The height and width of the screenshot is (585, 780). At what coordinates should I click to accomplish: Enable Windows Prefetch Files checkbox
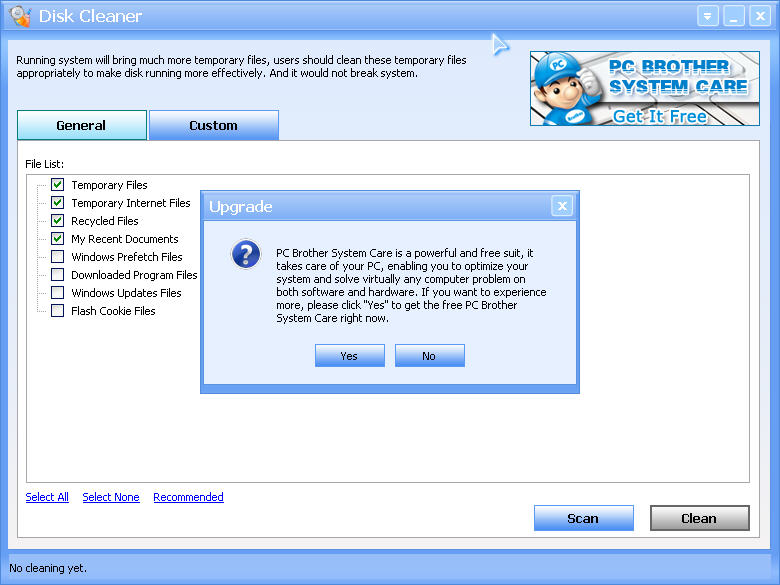click(58, 257)
